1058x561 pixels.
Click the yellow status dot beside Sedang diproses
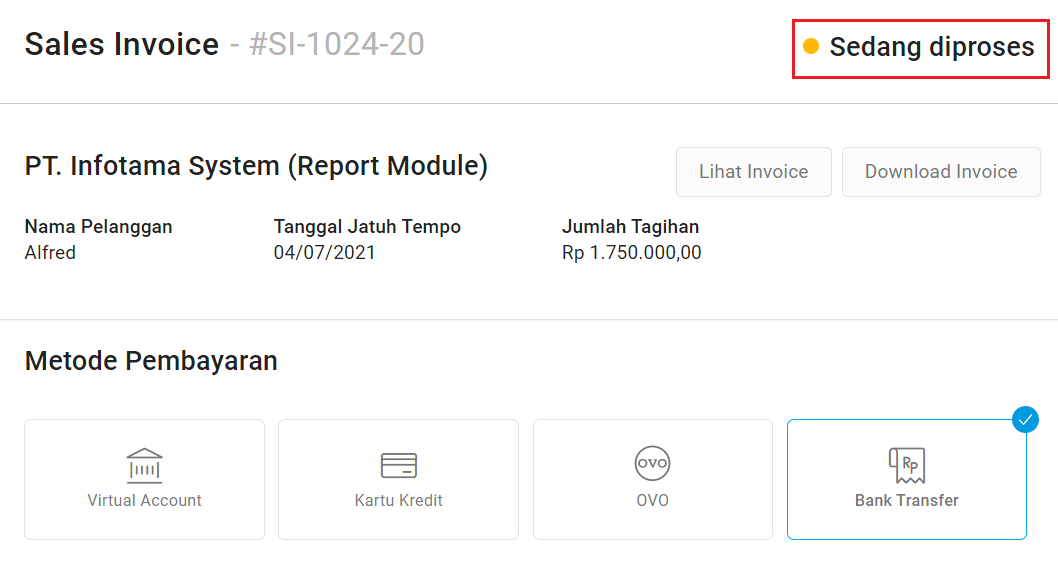(x=811, y=46)
